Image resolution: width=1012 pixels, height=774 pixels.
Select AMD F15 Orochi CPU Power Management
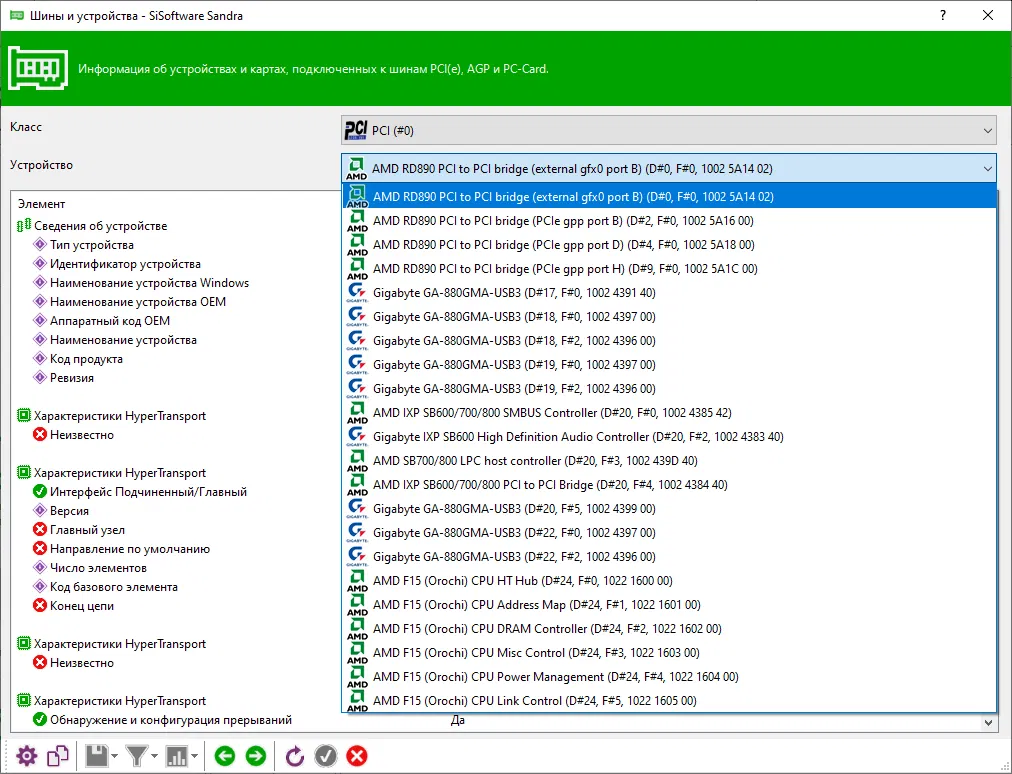[669, 677]
